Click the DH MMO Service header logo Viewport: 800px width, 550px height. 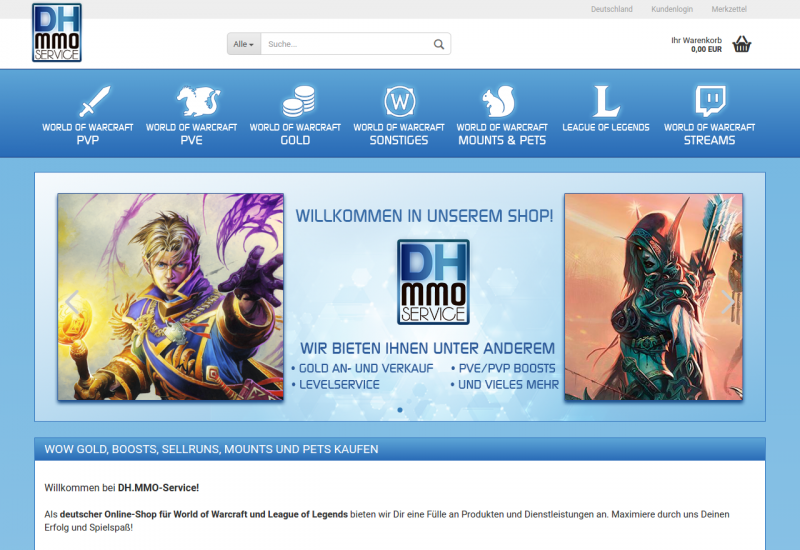(56, 34)
